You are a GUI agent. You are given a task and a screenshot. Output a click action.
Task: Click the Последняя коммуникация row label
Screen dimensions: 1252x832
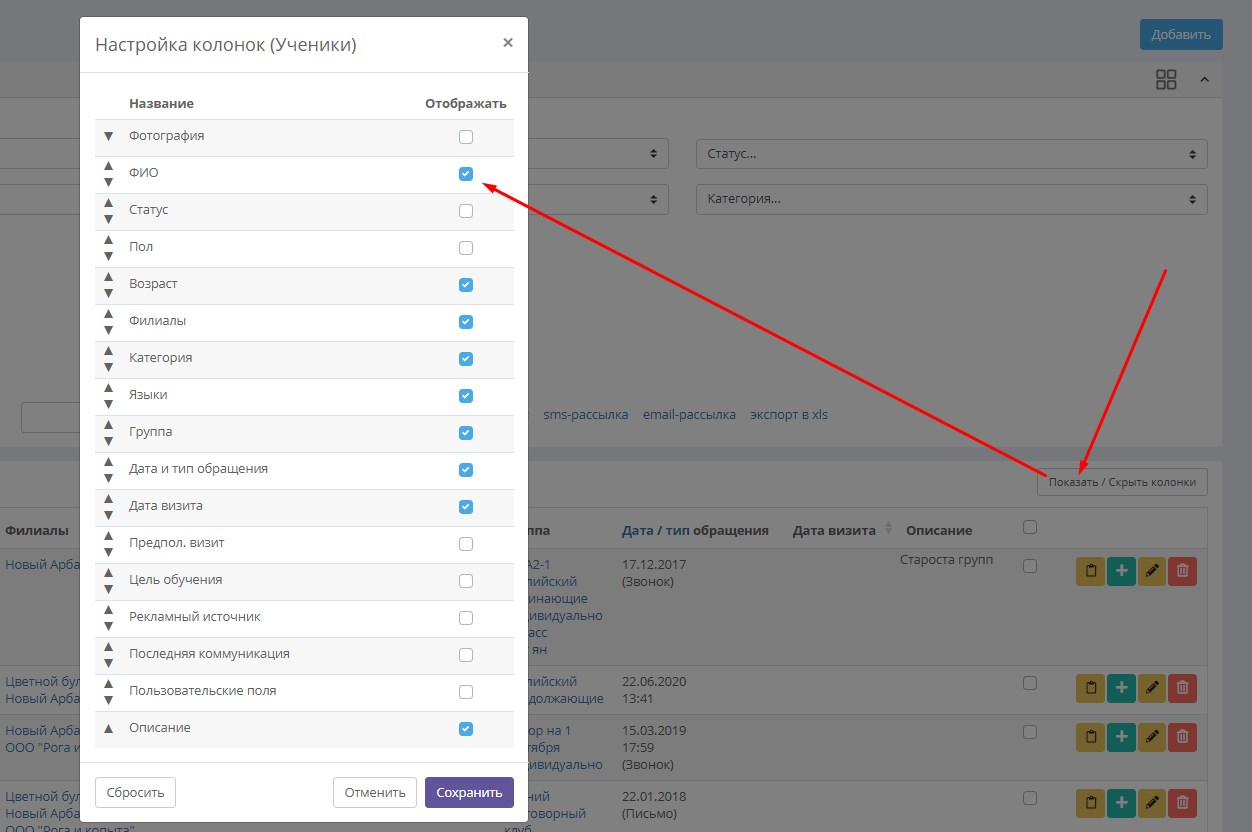pyautogui.click(x=209, y=654)
